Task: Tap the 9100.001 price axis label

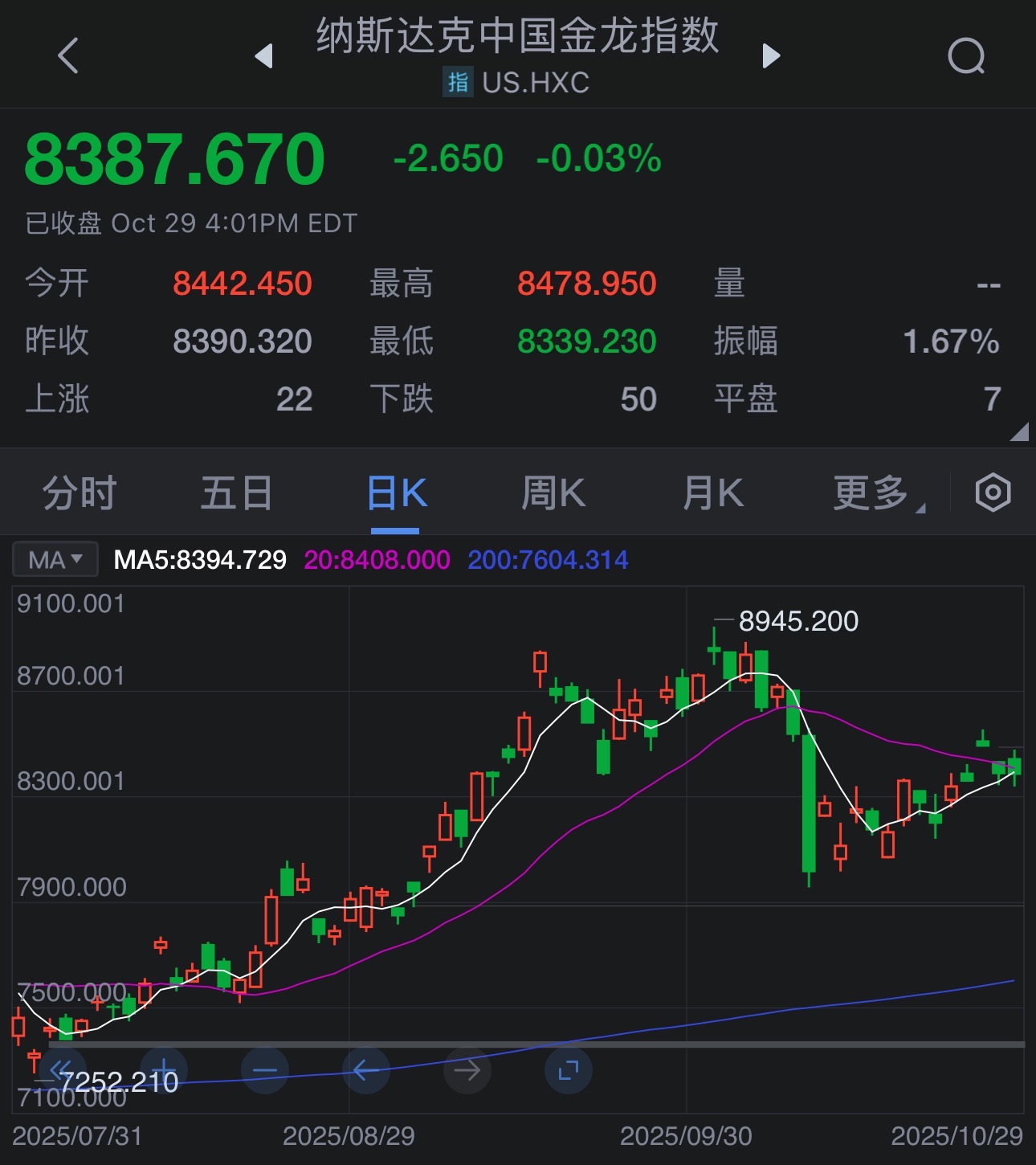Action: point(71,603)
